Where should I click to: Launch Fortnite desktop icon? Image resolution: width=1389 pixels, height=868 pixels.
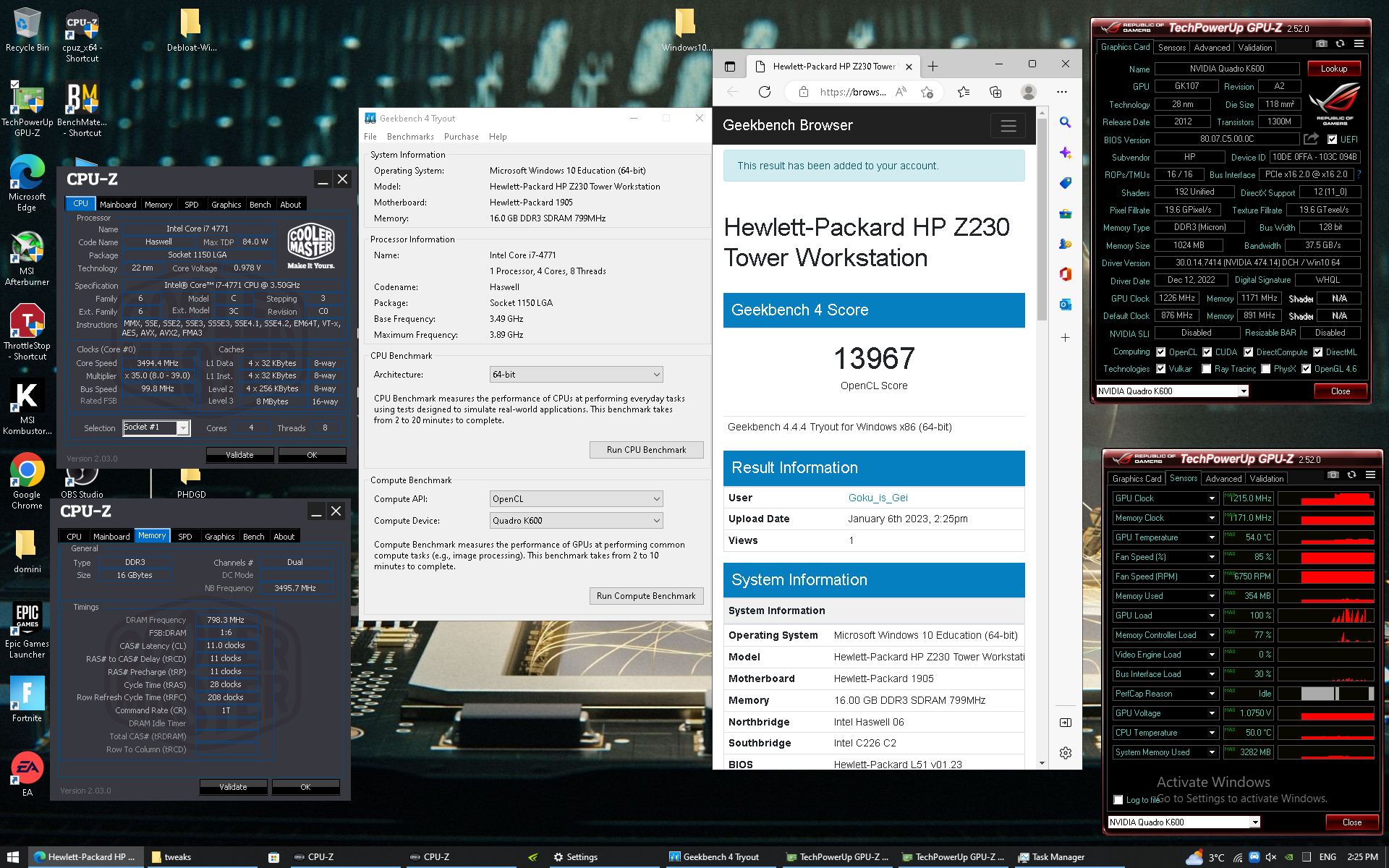[x=27, y=699]
